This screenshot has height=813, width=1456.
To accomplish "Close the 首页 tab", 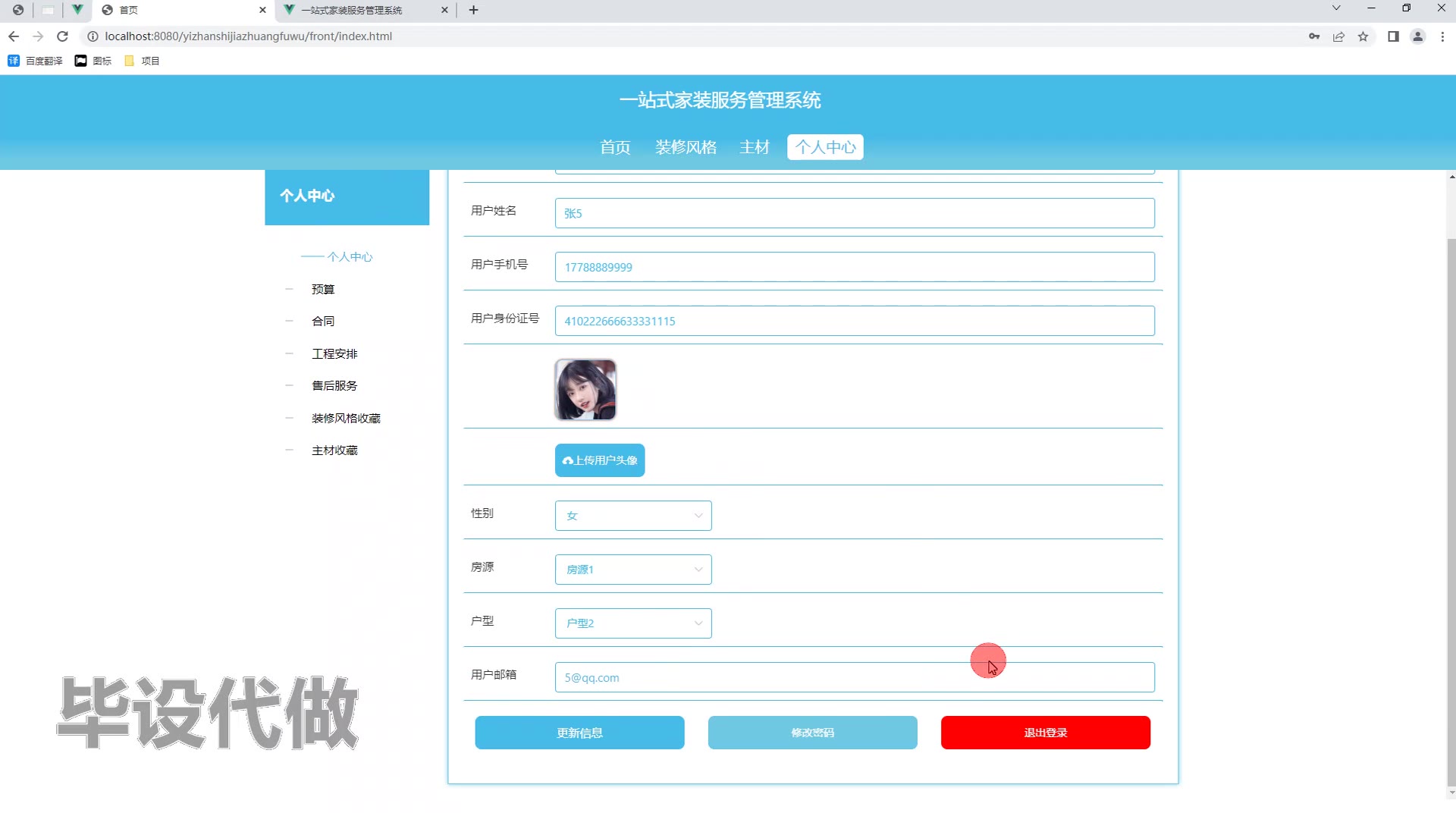I will point(262,10).
